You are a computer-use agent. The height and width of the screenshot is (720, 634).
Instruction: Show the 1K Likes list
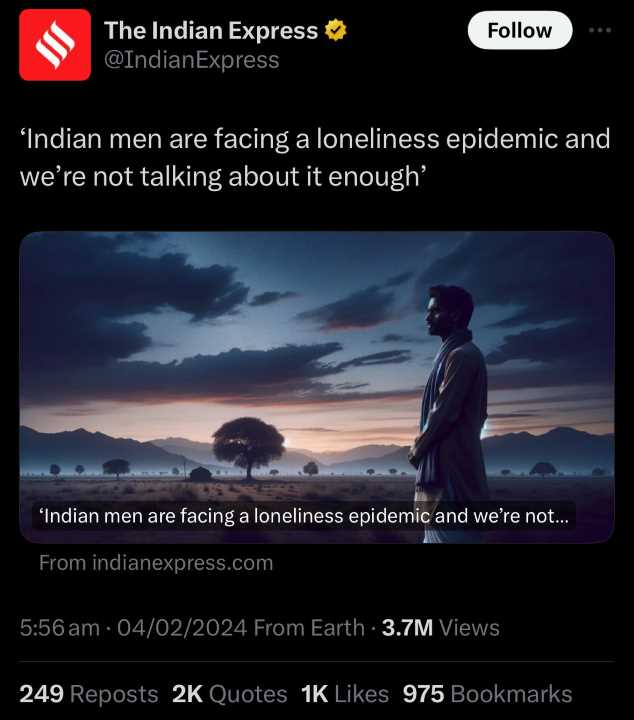tap(345, 694)
